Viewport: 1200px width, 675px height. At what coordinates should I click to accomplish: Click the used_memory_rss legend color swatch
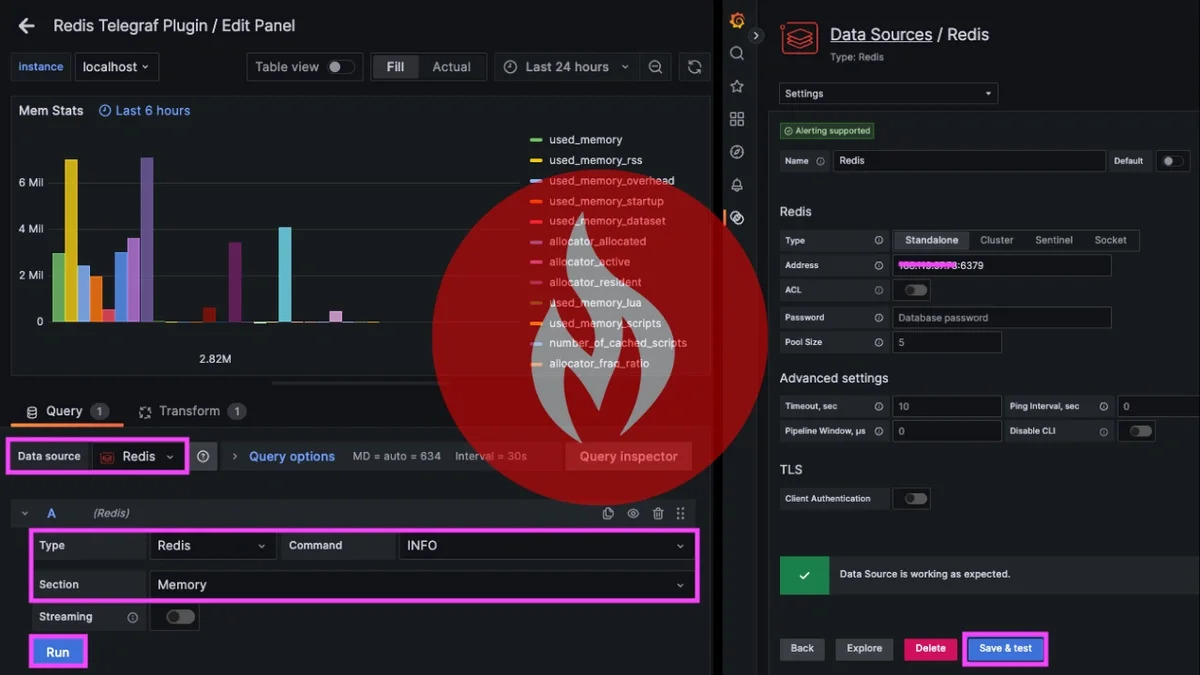[x=536, y=160]
